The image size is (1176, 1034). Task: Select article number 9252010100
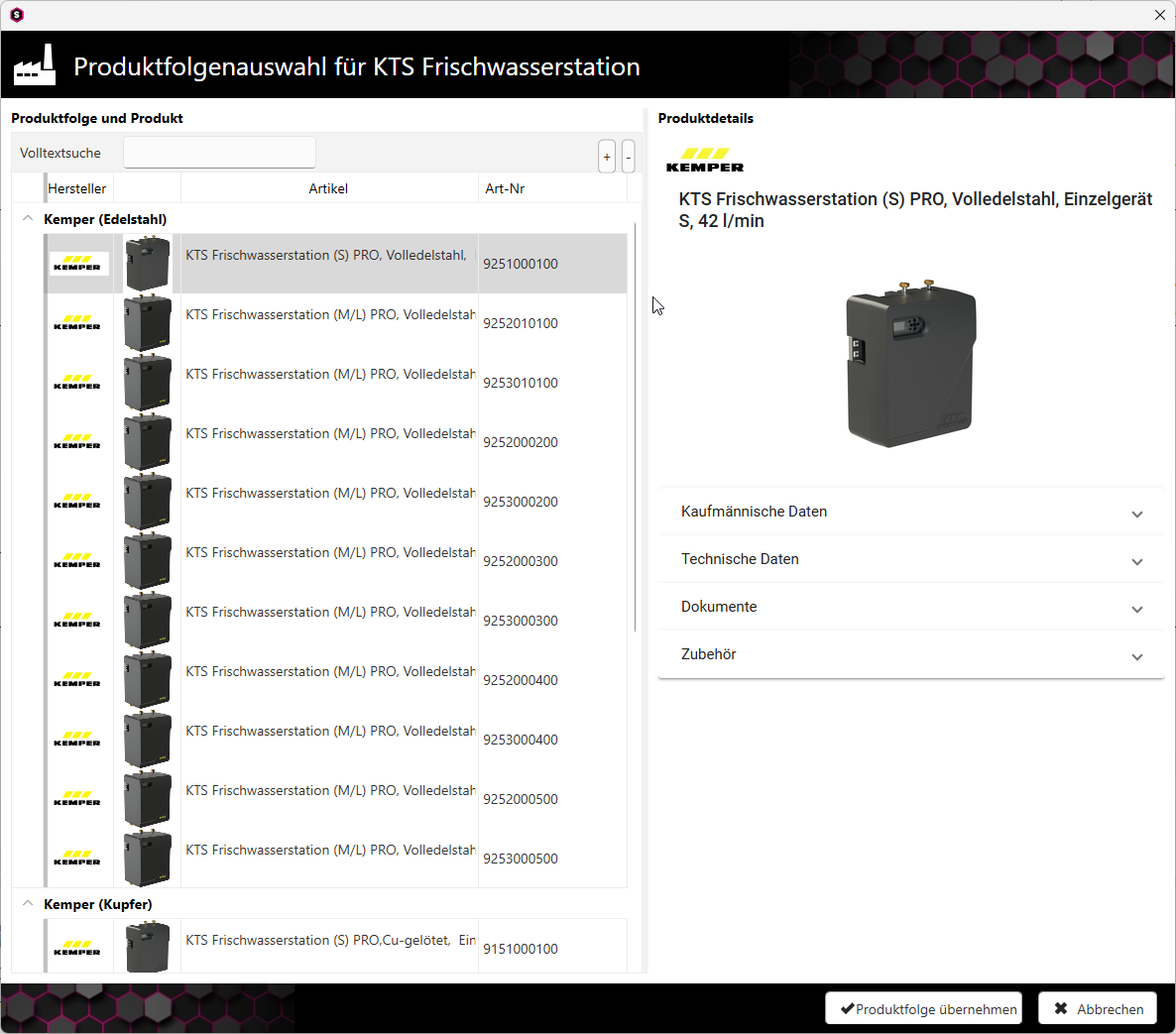[x=521, y=323]
